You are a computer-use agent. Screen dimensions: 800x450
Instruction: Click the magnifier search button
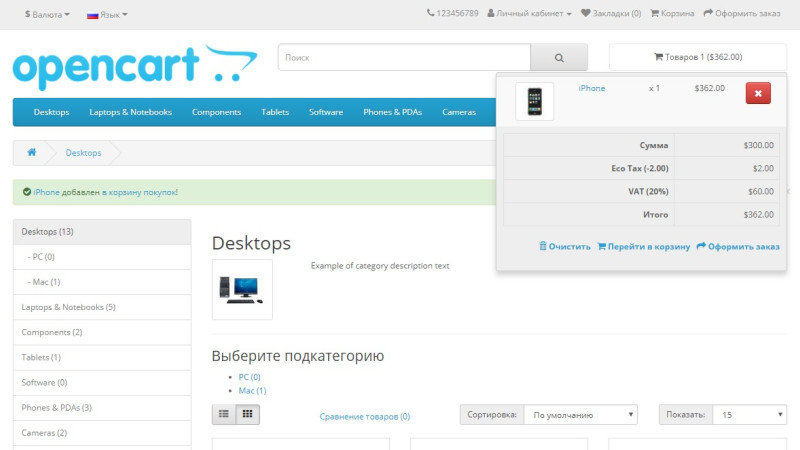tap(559, 57)
